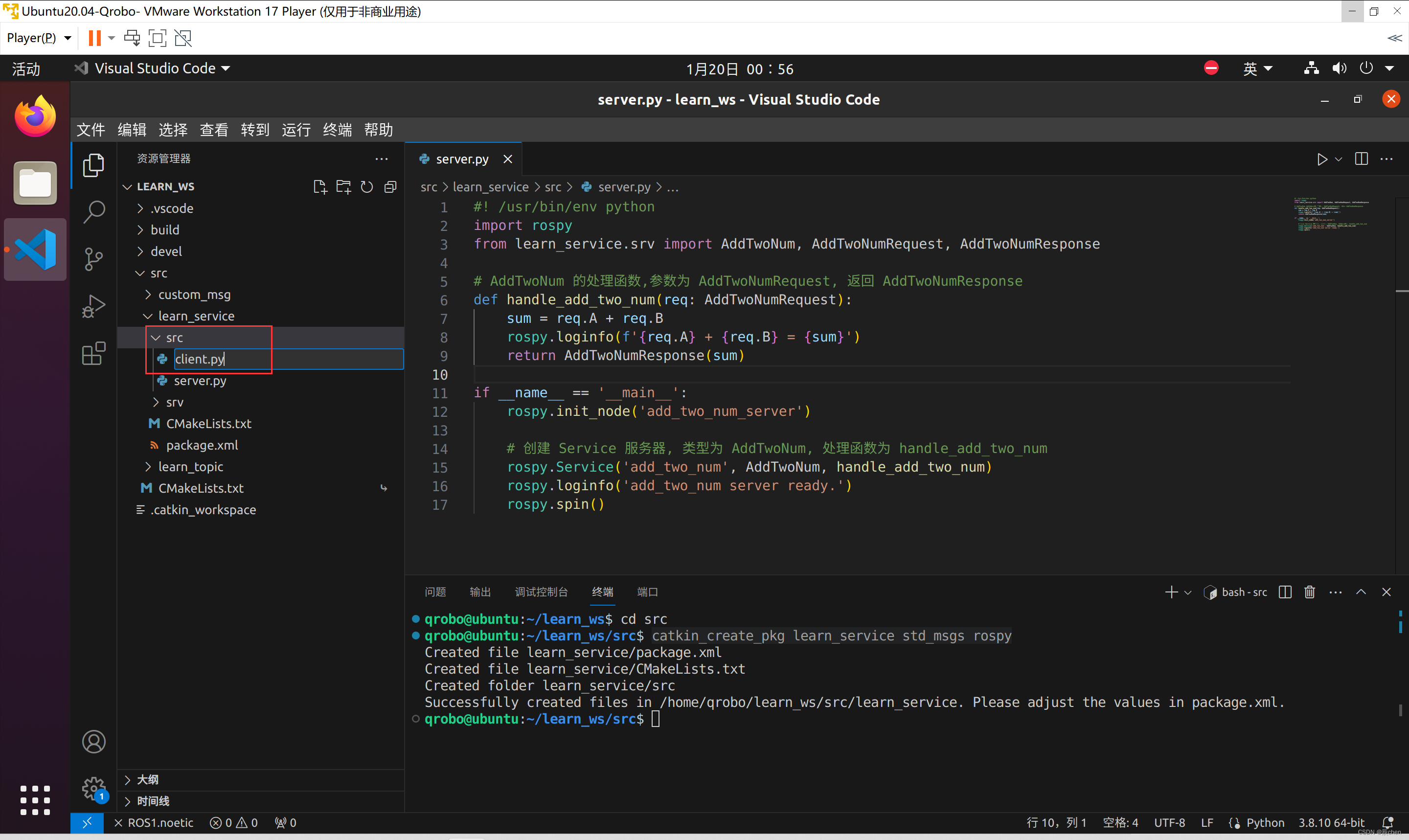Toggle VMware Unity mode icon
This screenshot has width=1409, height=840.
tap(183, 38)
